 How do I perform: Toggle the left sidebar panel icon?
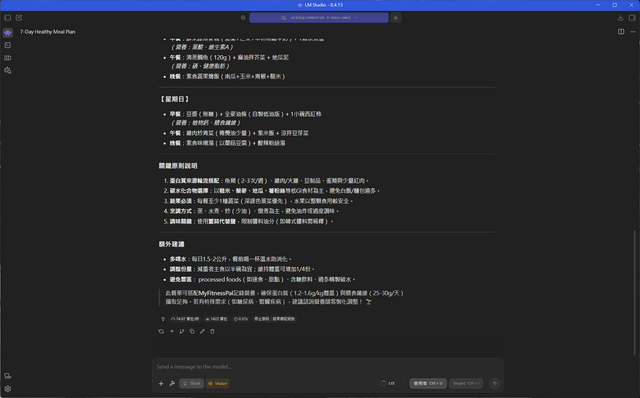pos(7,18)
